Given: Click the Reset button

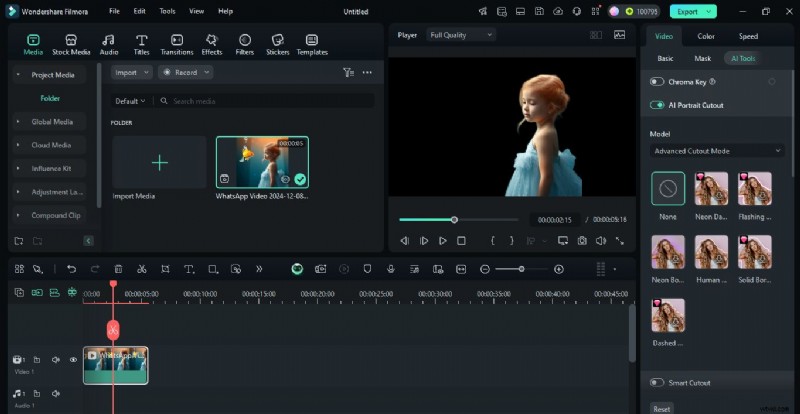Looking at the screenshot, I should [x=662, y=408].
